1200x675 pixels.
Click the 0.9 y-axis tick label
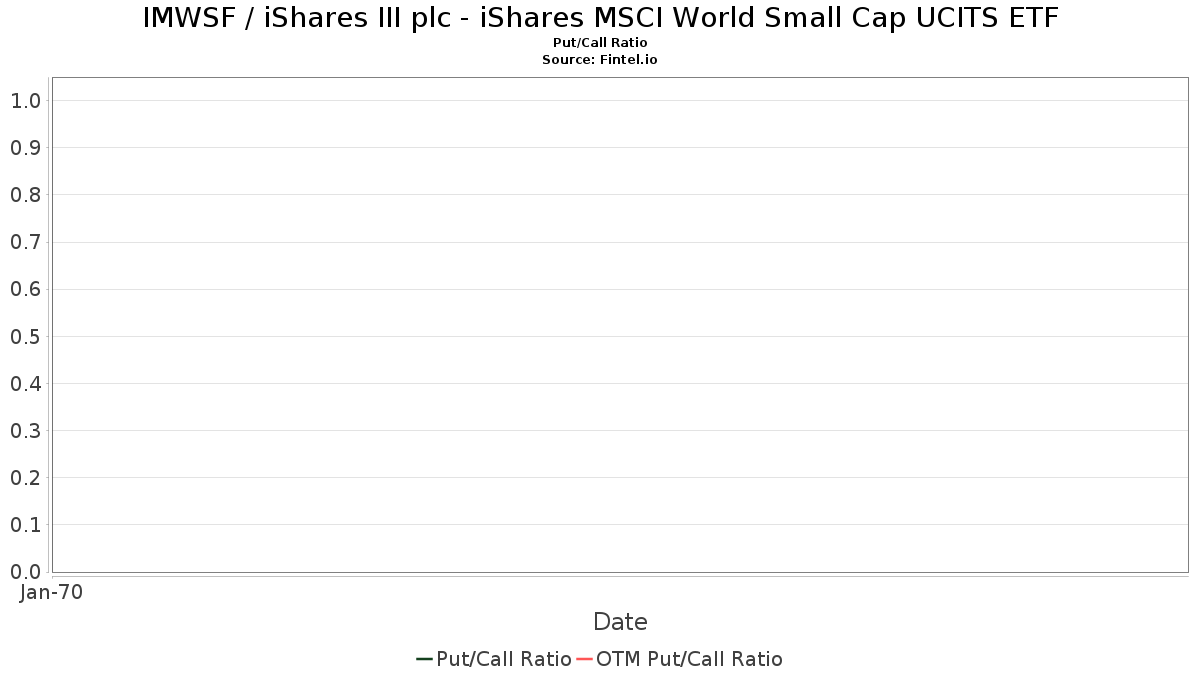click(26, 148)
